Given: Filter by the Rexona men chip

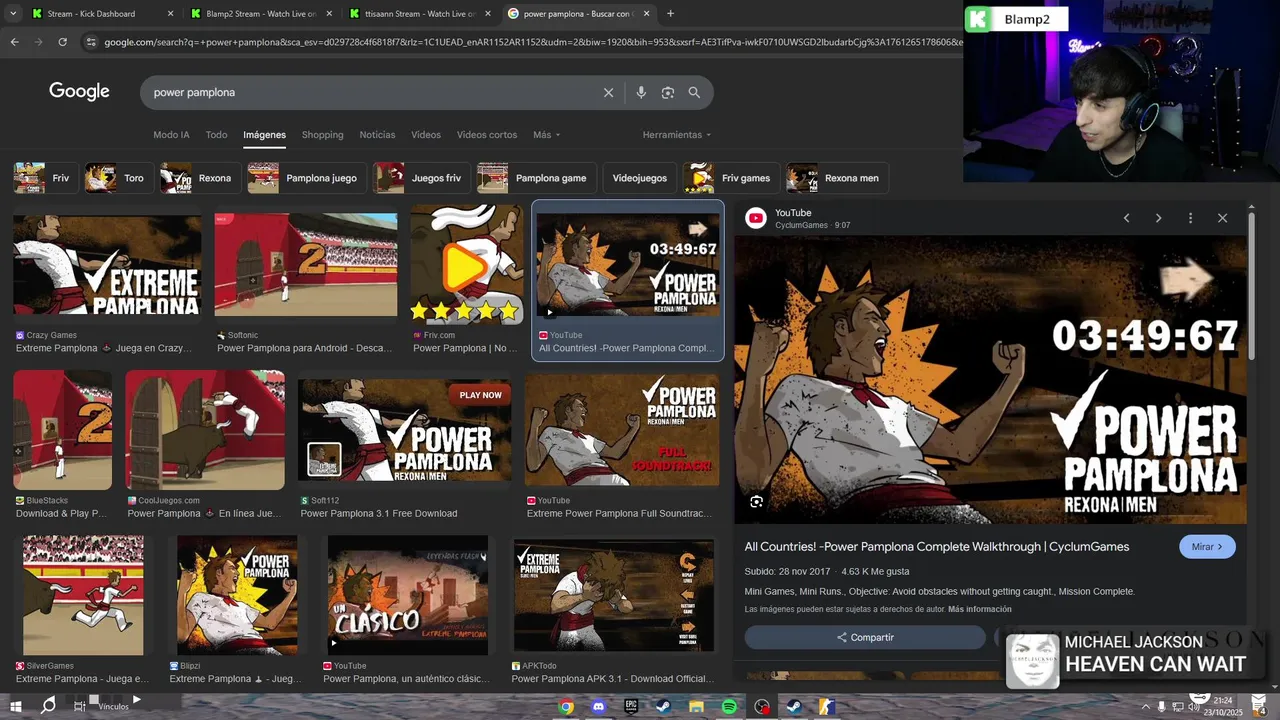Looking at the screenshot, I should pos(837,178).
